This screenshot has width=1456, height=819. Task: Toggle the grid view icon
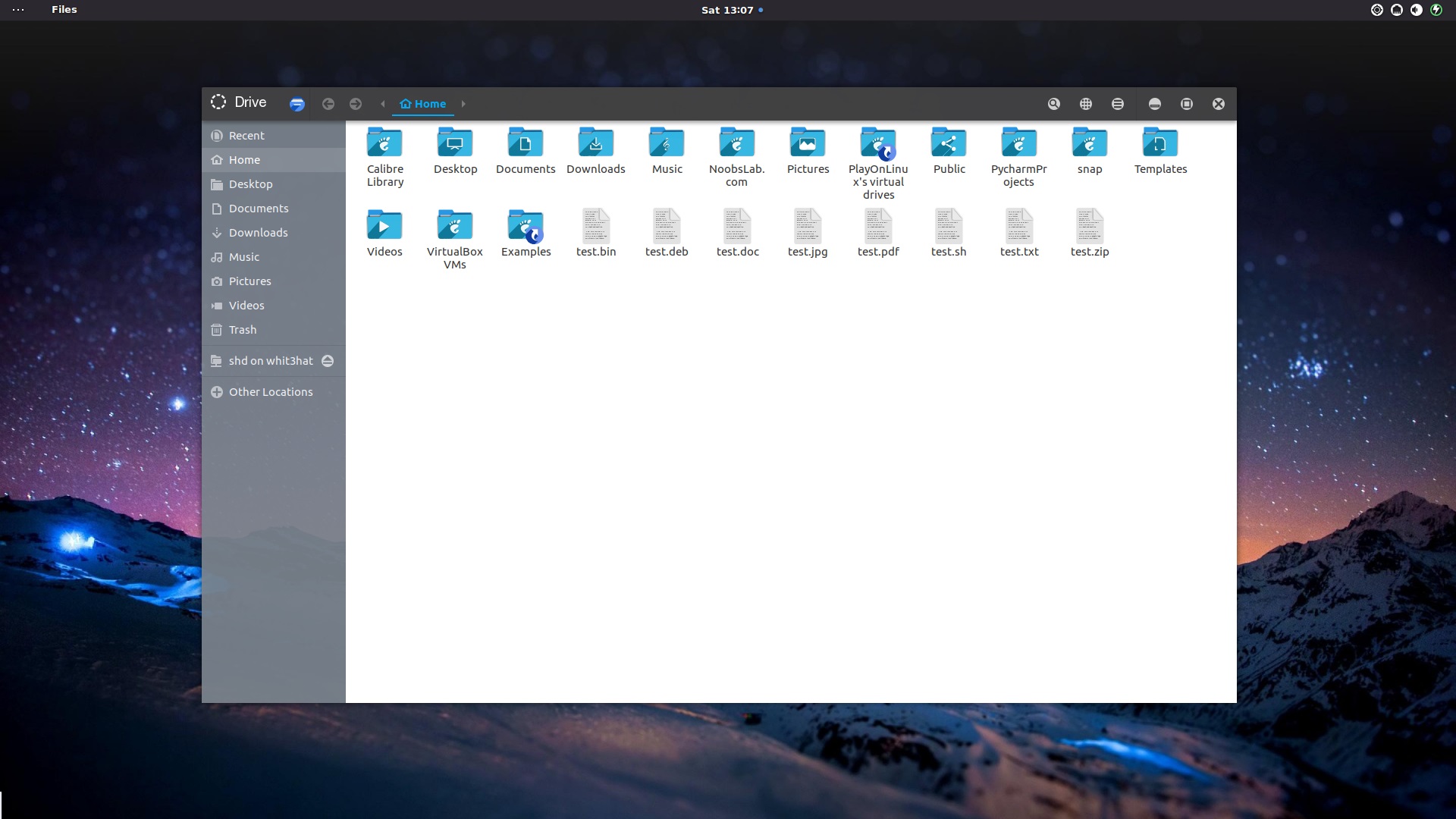(1086, 104)
